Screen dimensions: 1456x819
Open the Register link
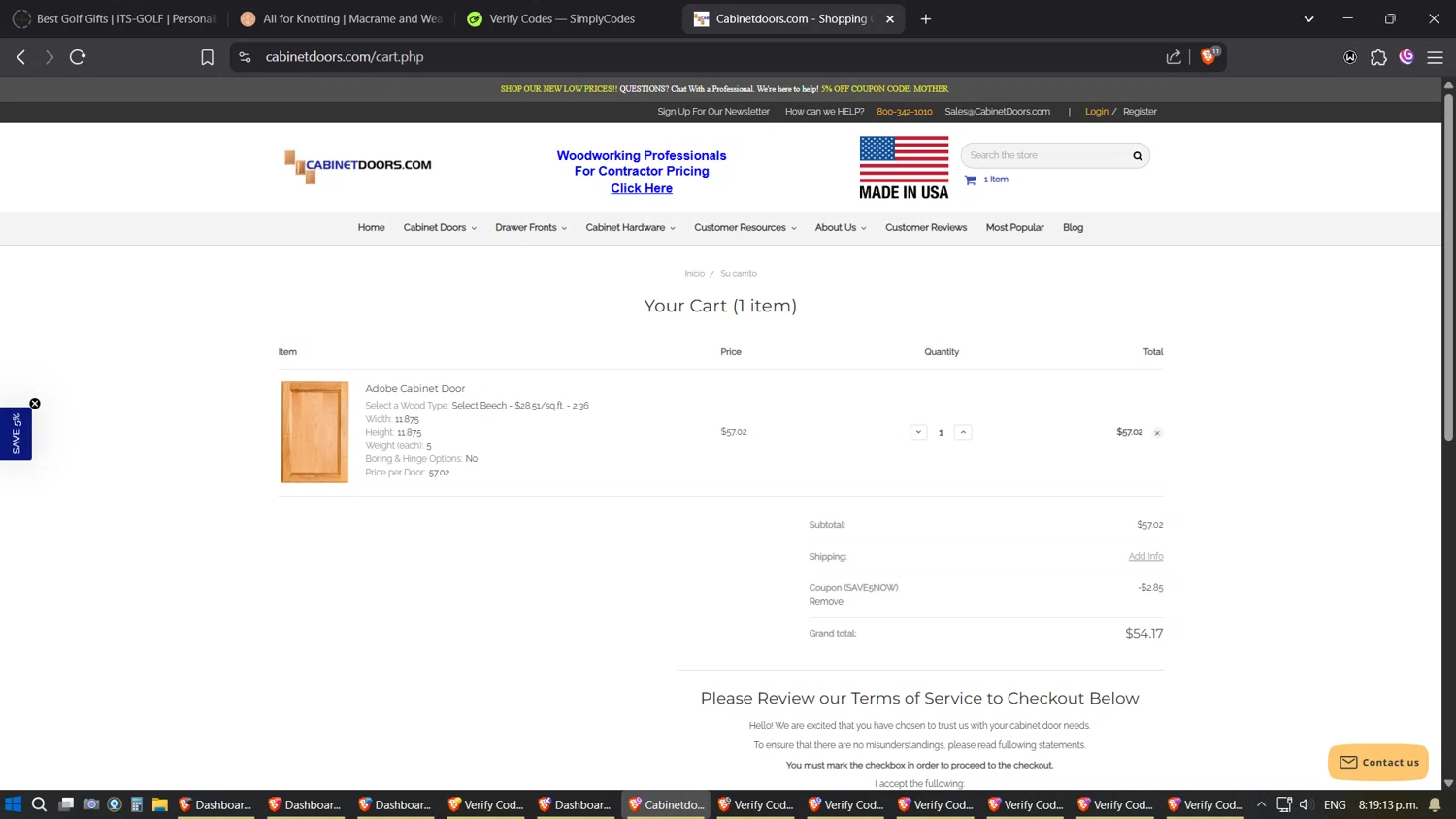[x=1140, y=112]
